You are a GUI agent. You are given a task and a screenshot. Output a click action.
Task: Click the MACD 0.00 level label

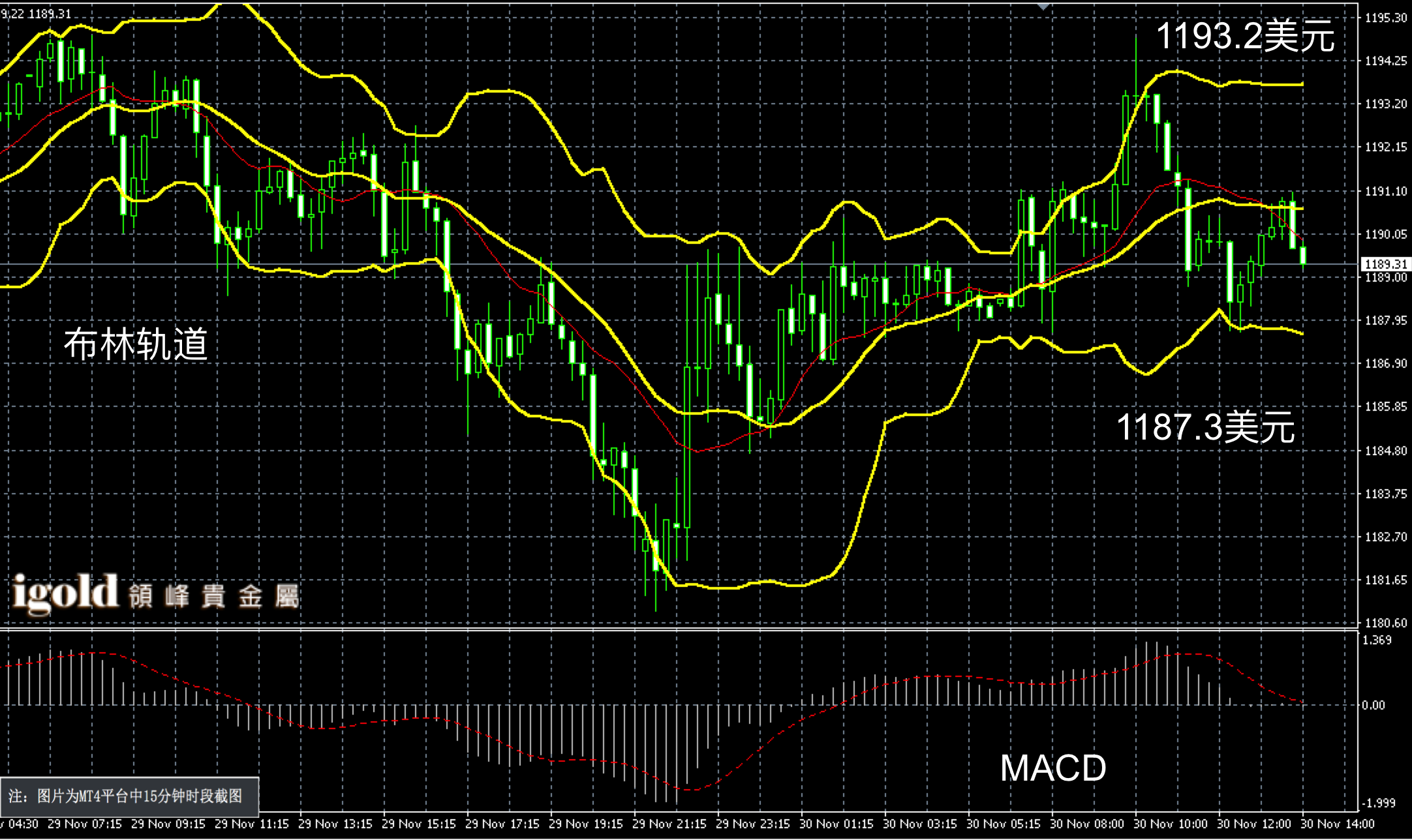click(1373, 705)
